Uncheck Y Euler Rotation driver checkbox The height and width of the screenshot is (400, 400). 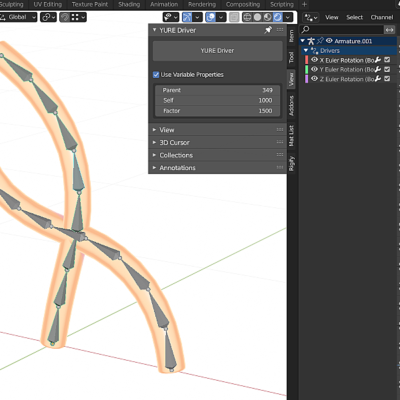click(x=387, y=69)
